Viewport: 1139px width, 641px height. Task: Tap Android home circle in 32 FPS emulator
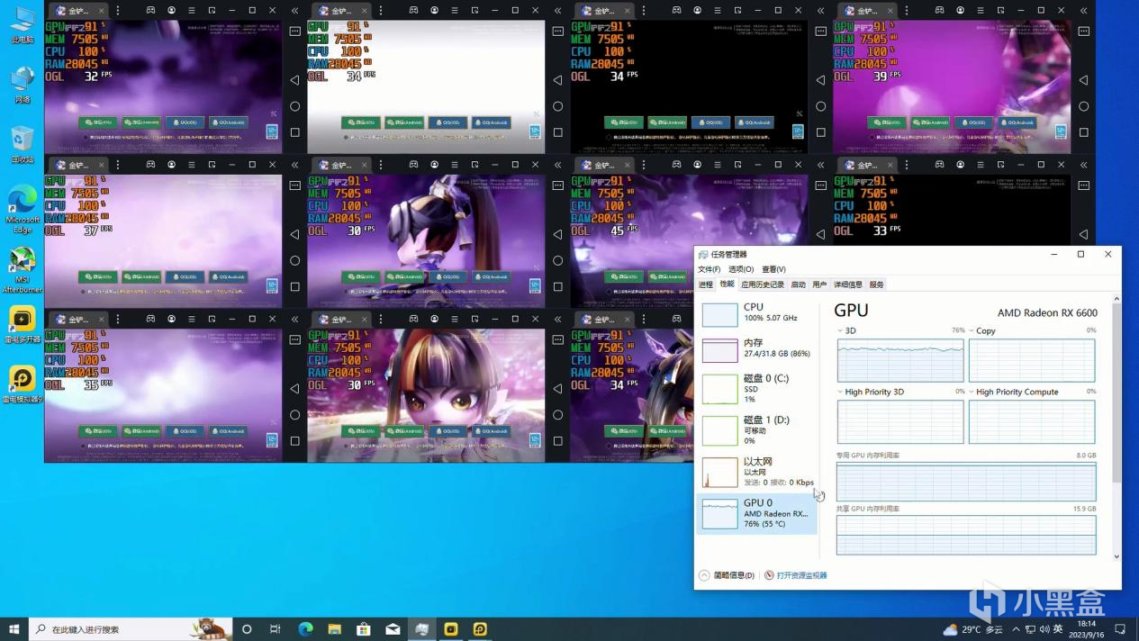[295, 106]
